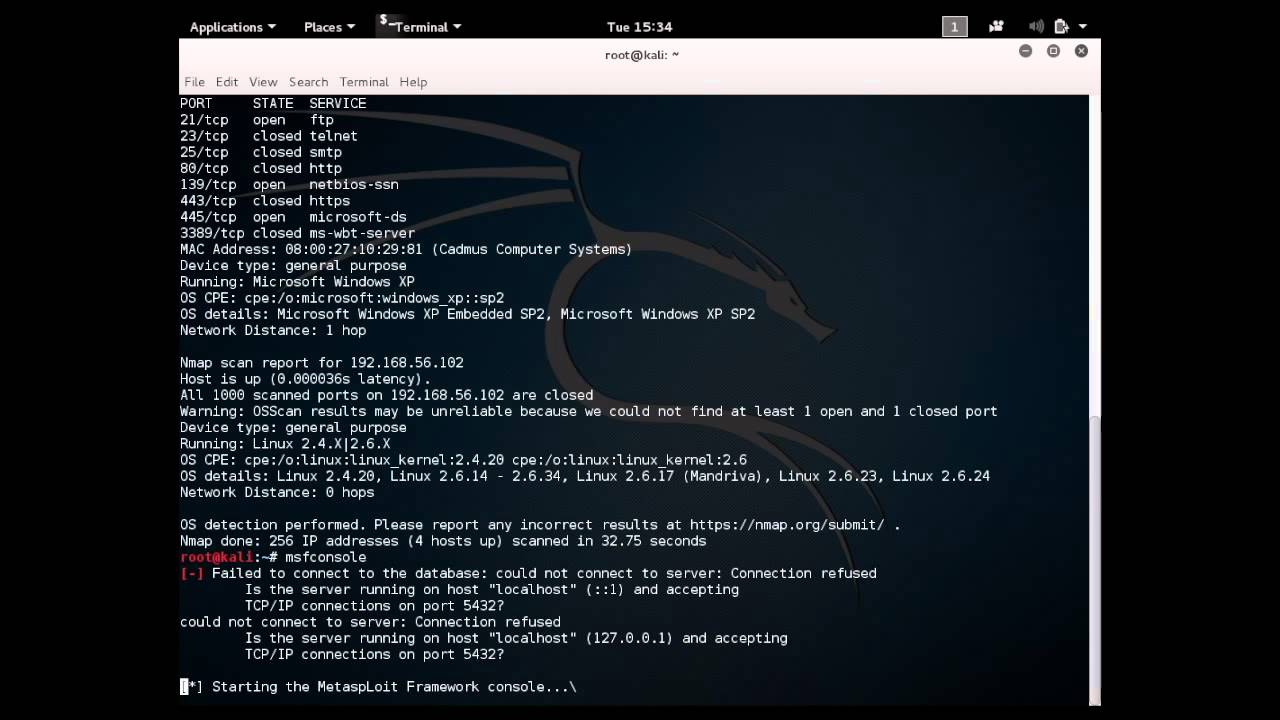Viewport: 1280px width, 720px height.
Task: Click the "Nmap done: 256 IP addresses" line
Action: tap(443, 541)
